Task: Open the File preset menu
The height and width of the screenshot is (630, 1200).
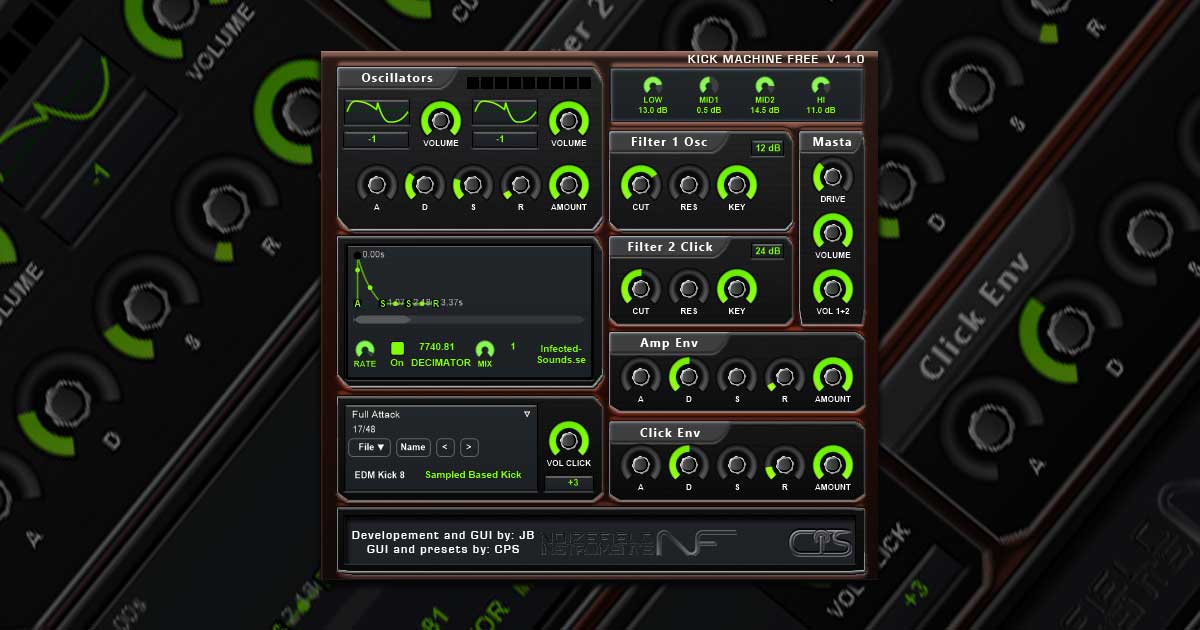Action: point(369,448)
